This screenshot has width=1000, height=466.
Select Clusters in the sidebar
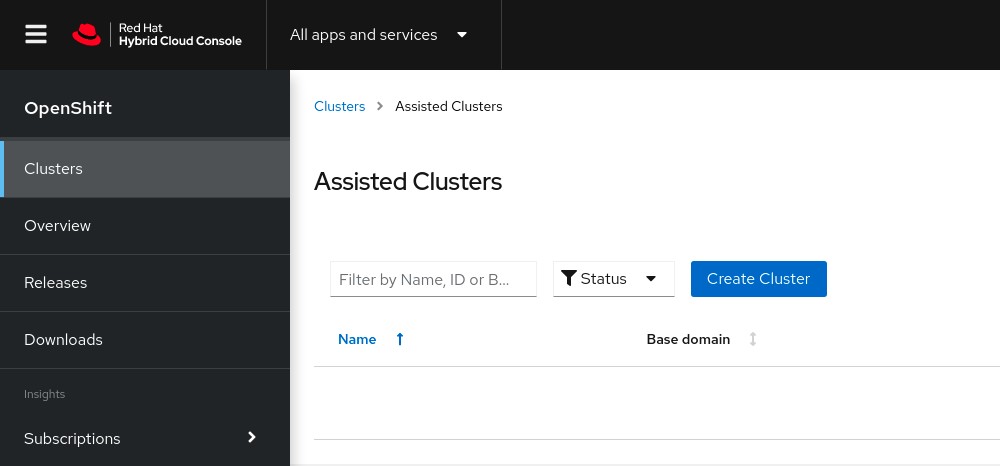point(53,169)
